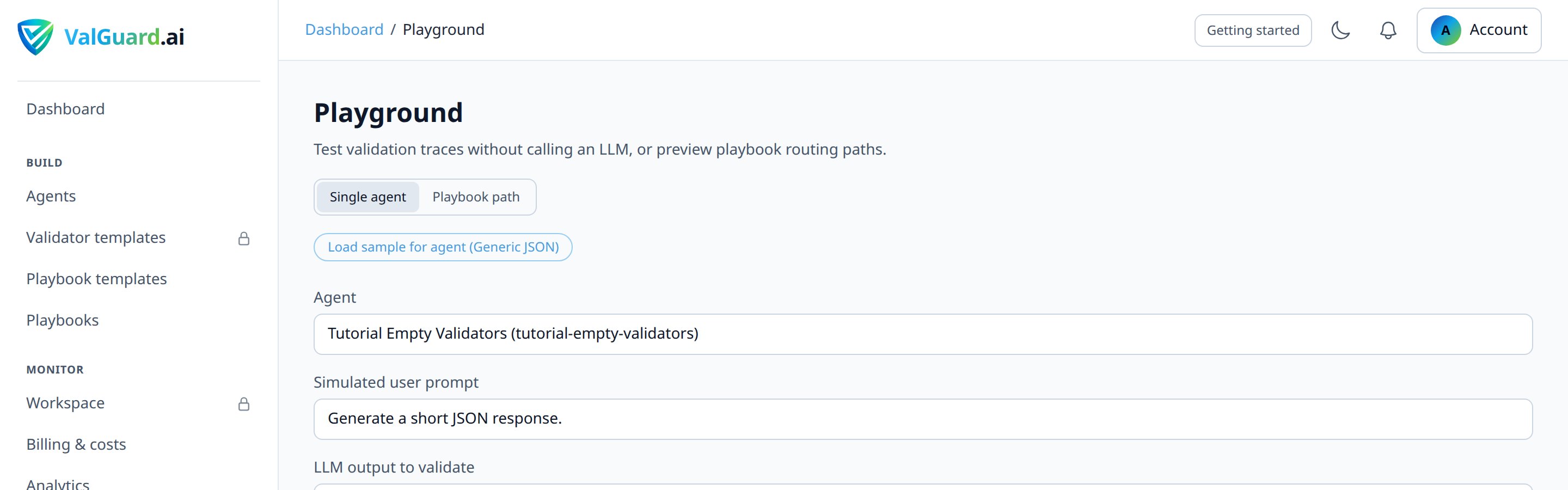Click the Playground breadcrumb text
Image resolution: width=1568 pixels, height=490 pixels.
click(443, 30)
